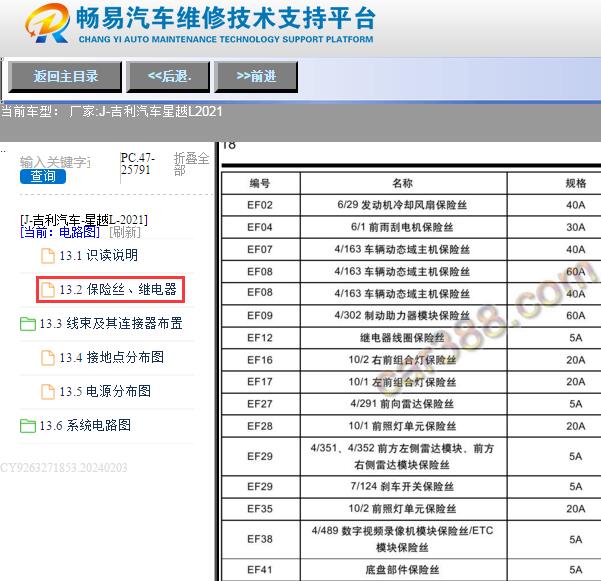Click the 规格 column header
This screenshot has height=581, width=601.
(575, 183)
